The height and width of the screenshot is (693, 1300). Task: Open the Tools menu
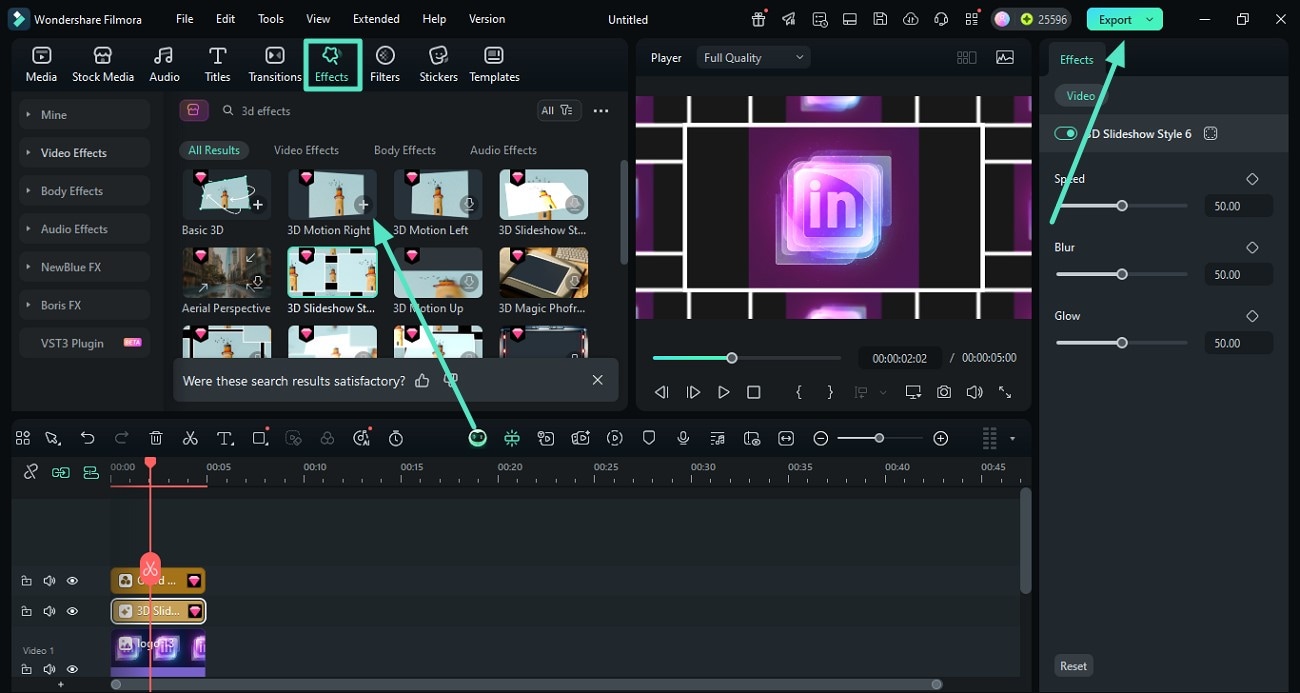click(271, 19)
